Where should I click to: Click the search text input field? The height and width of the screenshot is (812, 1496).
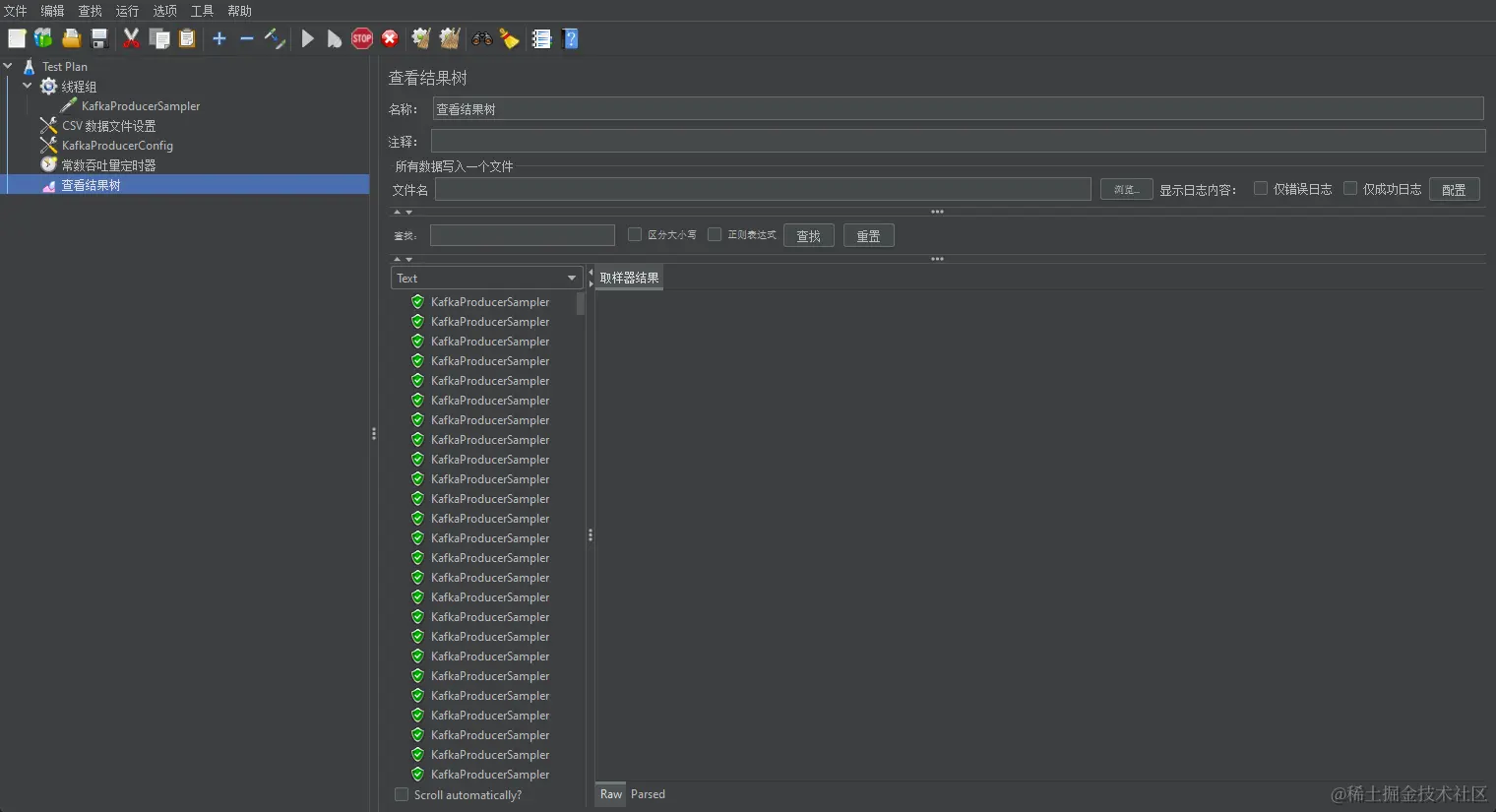[523, 235]
